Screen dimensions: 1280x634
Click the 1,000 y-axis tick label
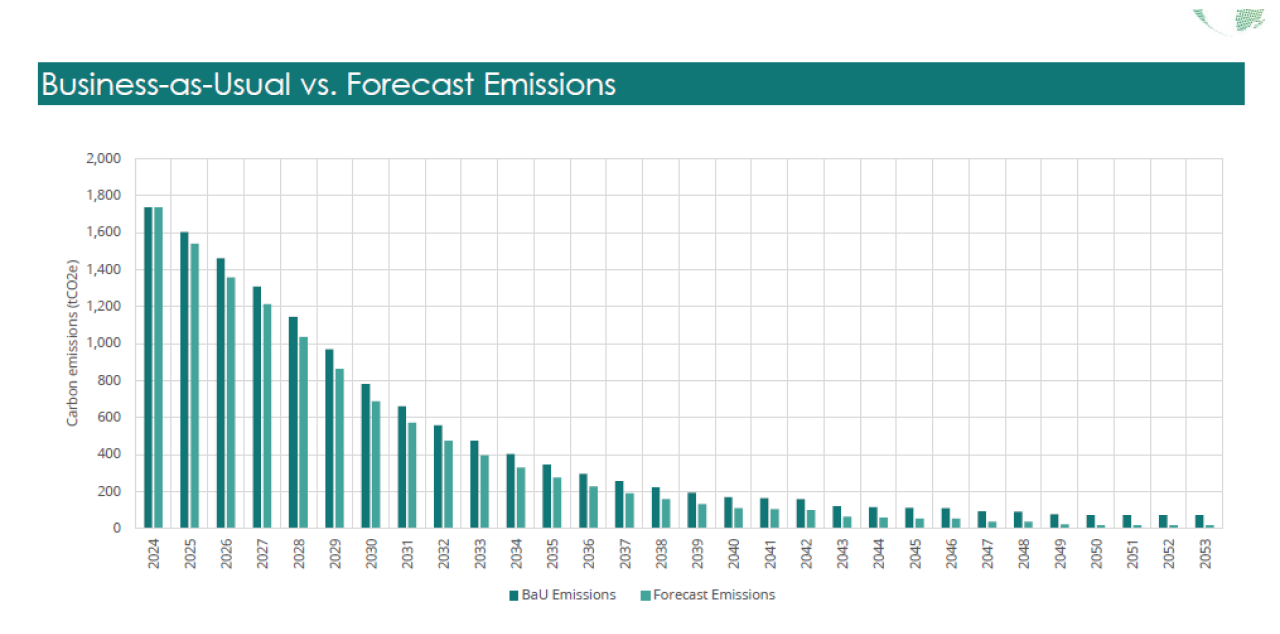point(103,343)
